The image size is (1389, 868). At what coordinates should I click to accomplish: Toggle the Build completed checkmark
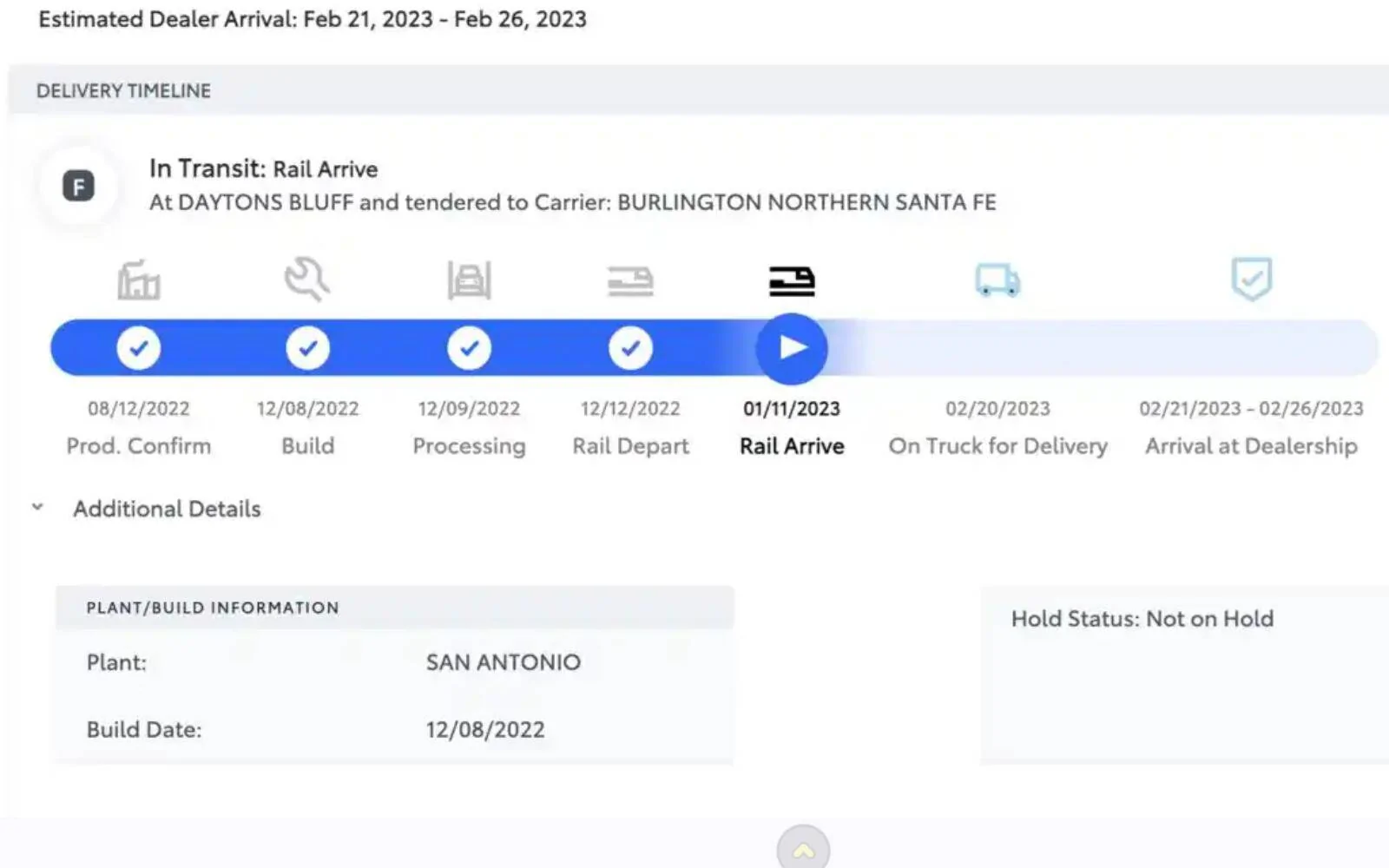pyautogui.click(x=307, y=347)
